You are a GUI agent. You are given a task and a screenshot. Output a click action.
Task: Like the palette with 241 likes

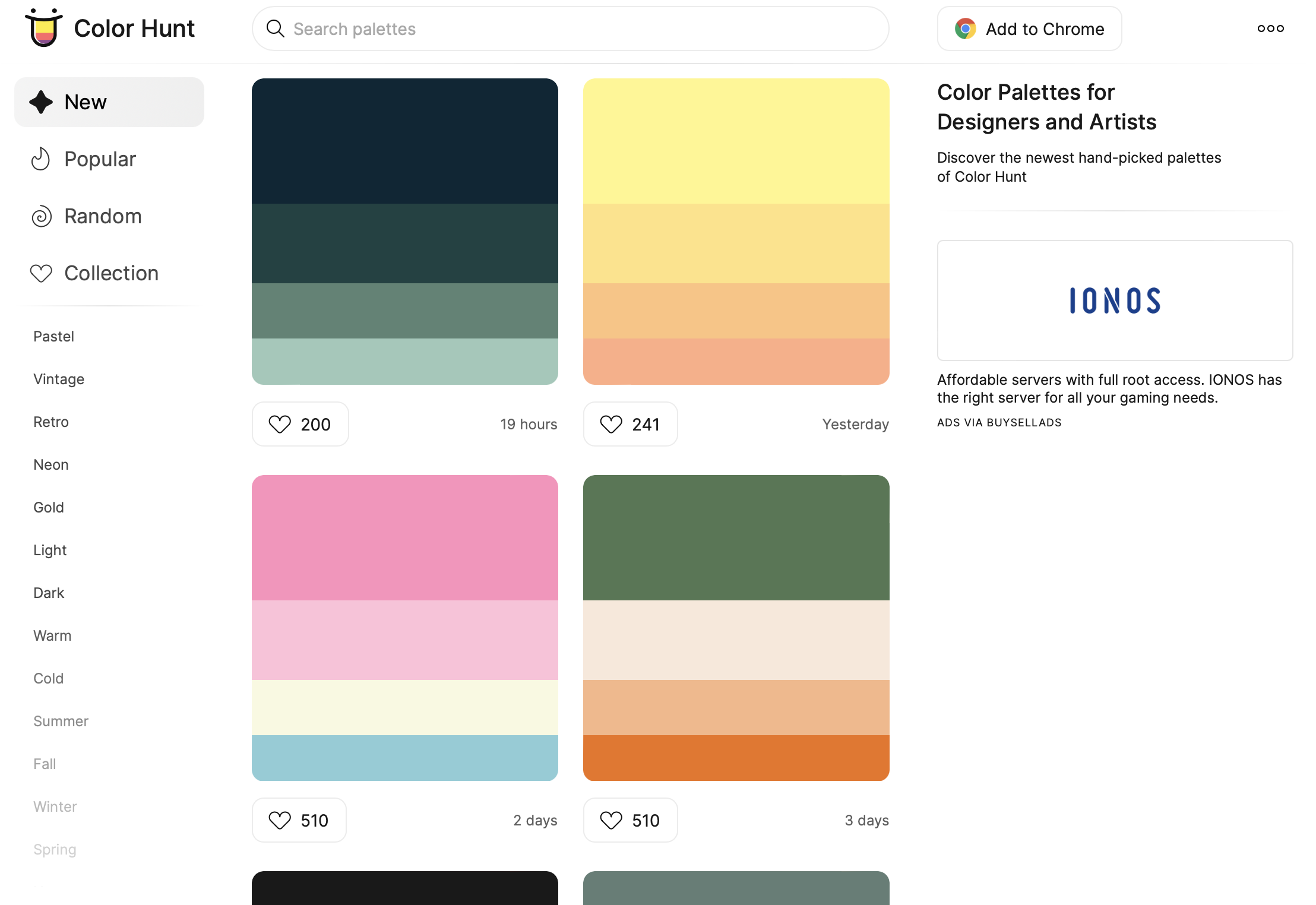[x=631, y=424]
